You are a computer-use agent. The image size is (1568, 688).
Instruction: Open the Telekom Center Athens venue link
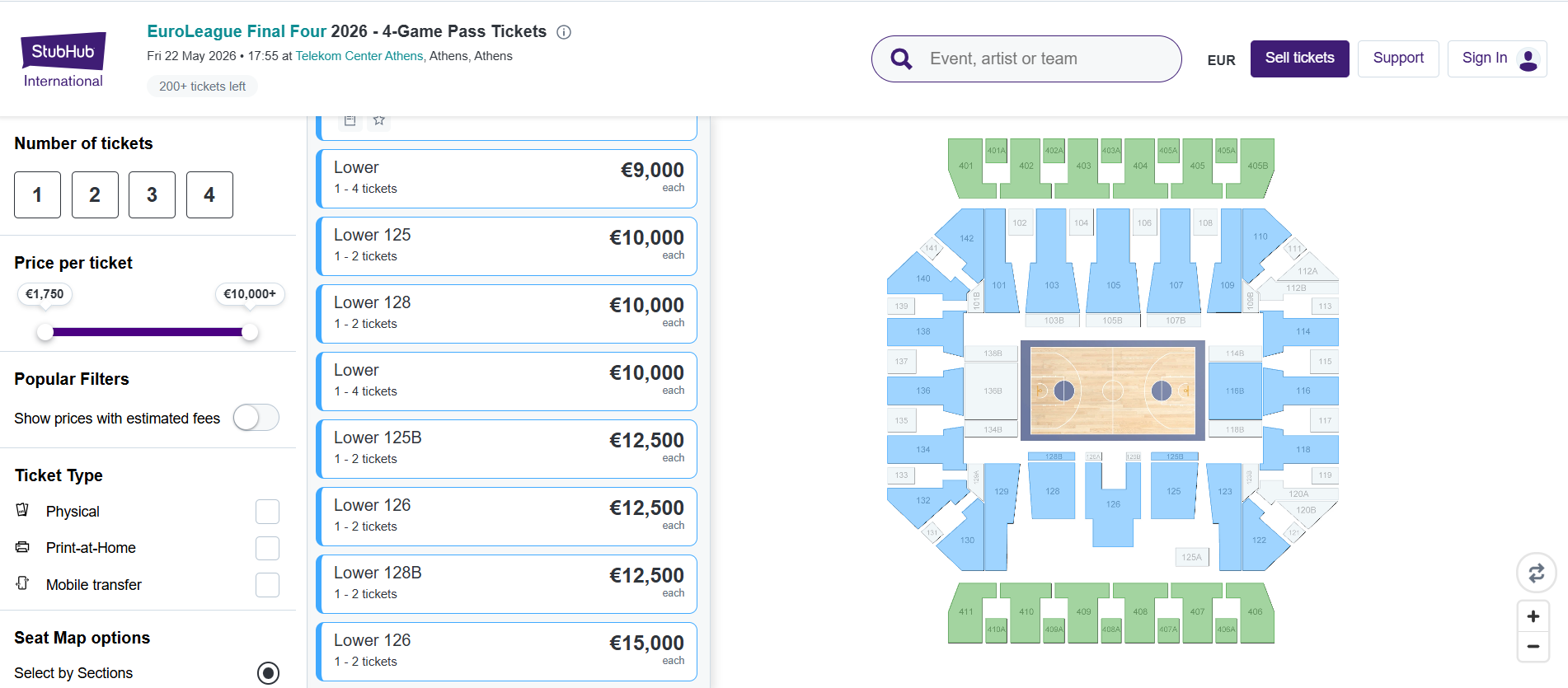pyautogui.click(x=359, y=56)
